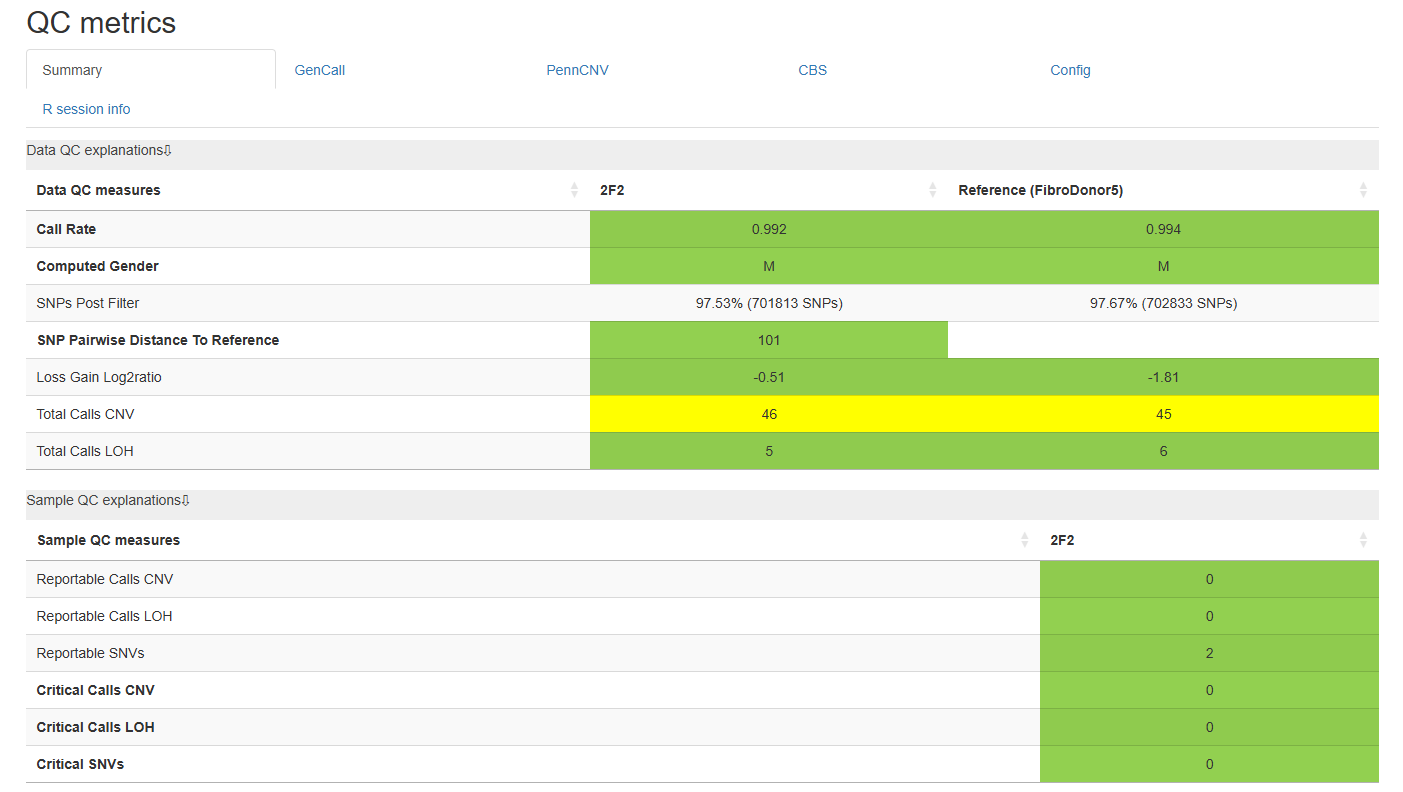Open the GenCall tab
Screen dimensions: 1403x792
320,70
